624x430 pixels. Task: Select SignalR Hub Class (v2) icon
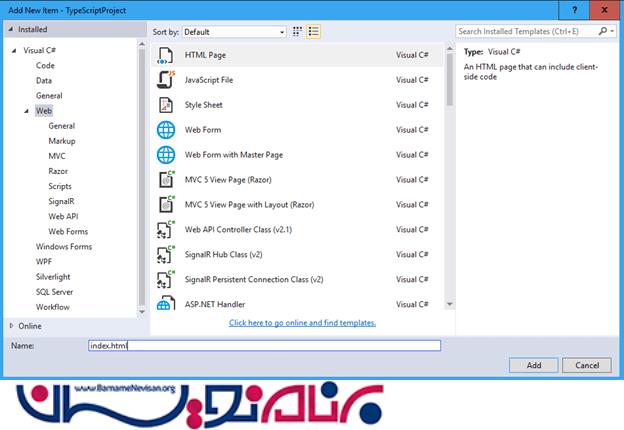tap(166, 255)
